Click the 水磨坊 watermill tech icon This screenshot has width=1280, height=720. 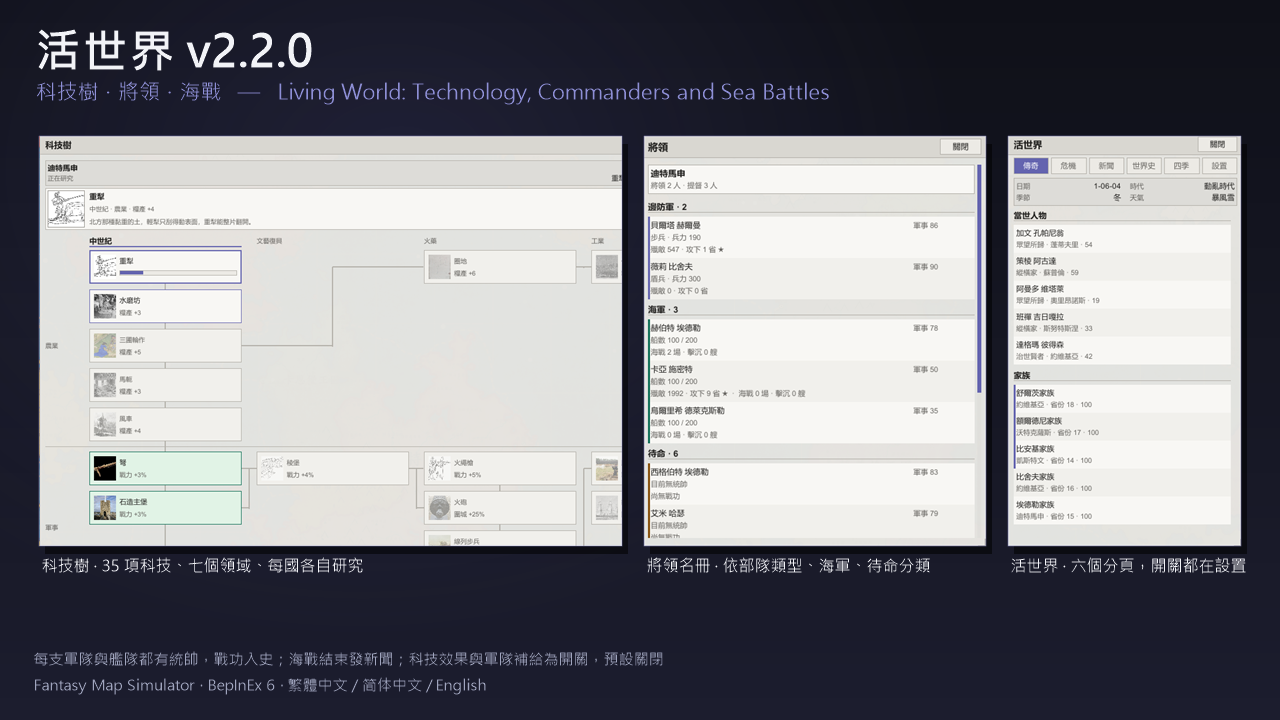point(105,306)
